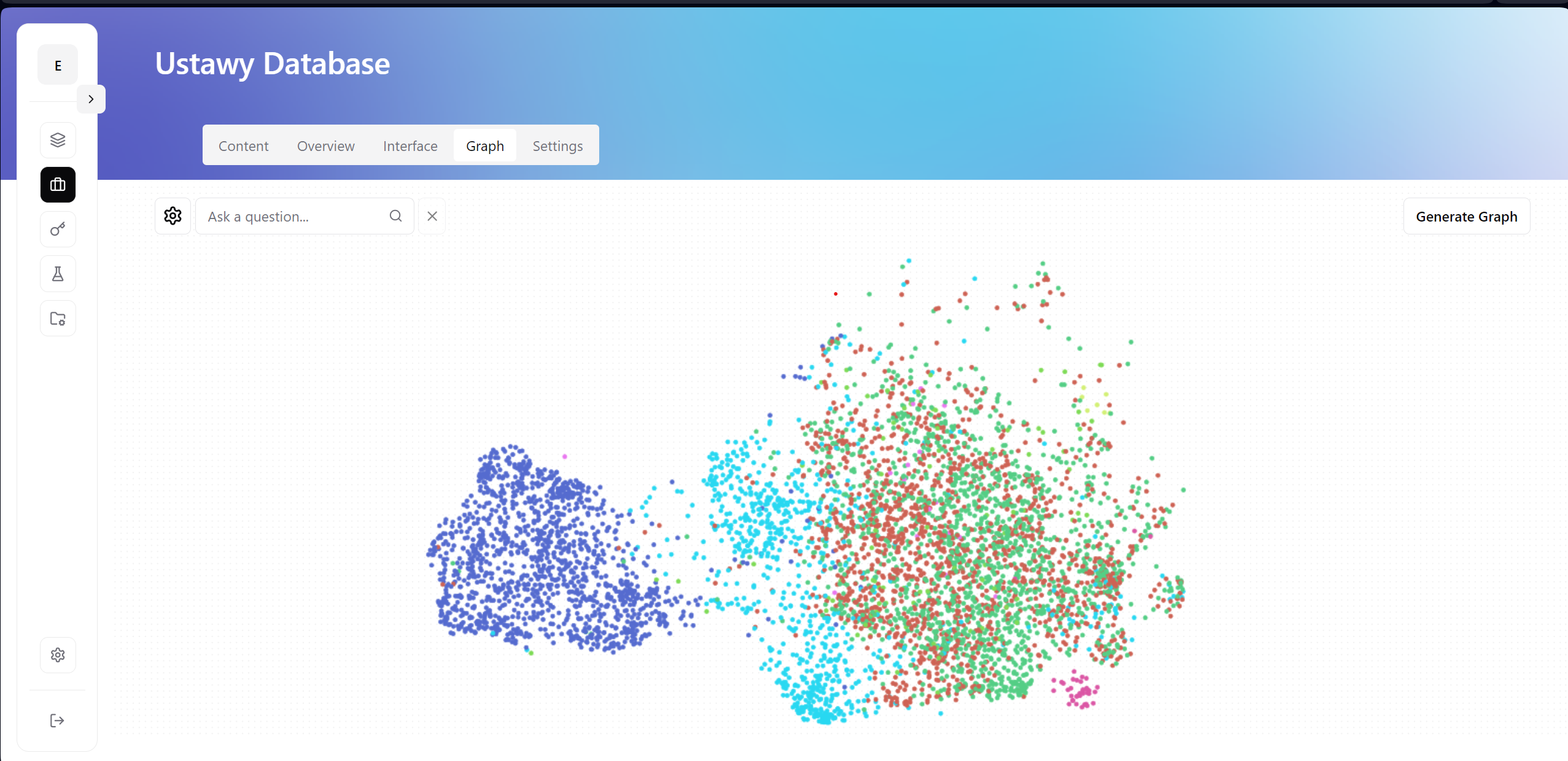Open the Settings tab
Screen dimensions: 1568x761
point(557,145)
